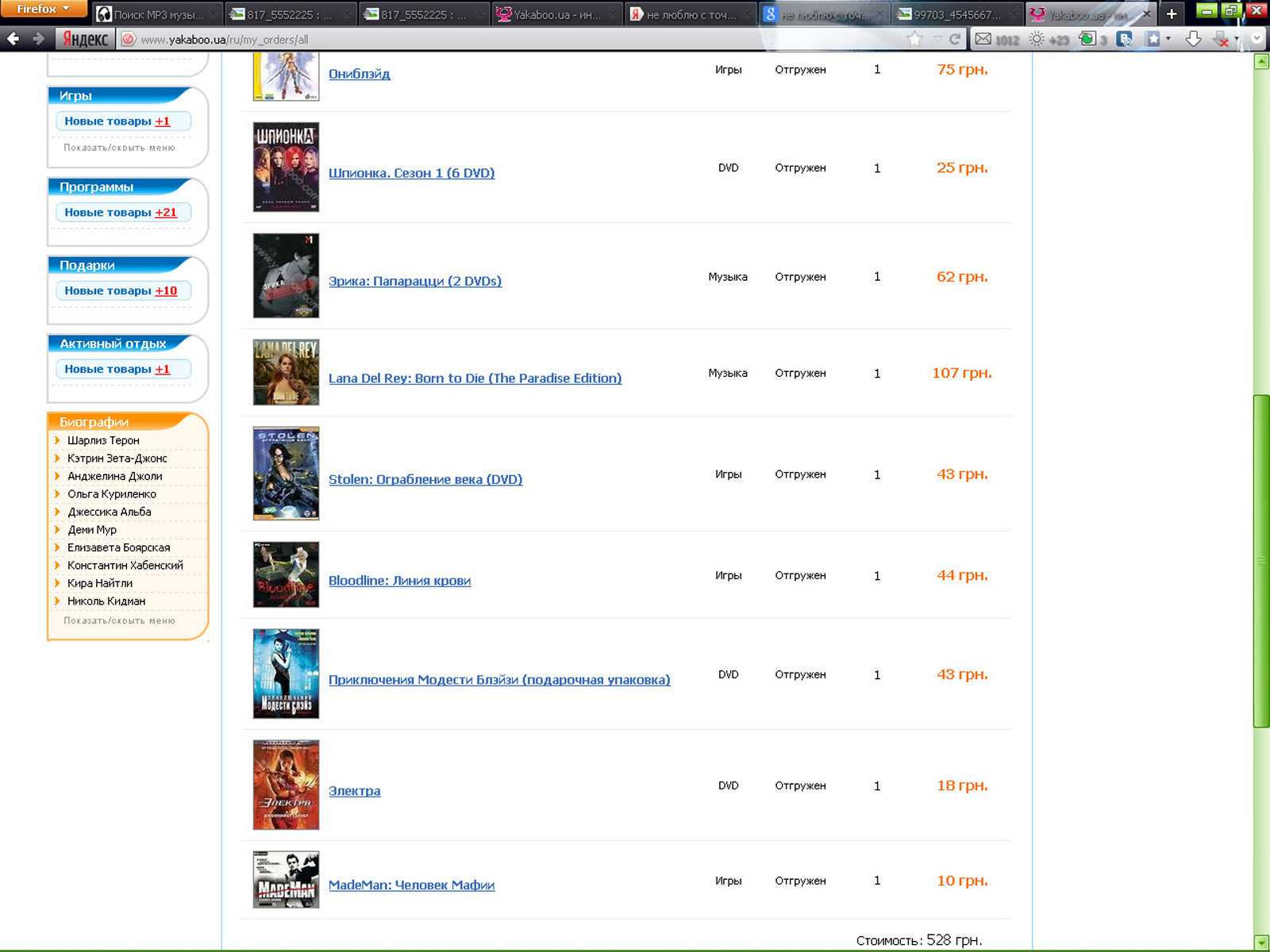Open Николь Кидман biography
This screenshot has width=1270, height=952.
coord(106,601)
